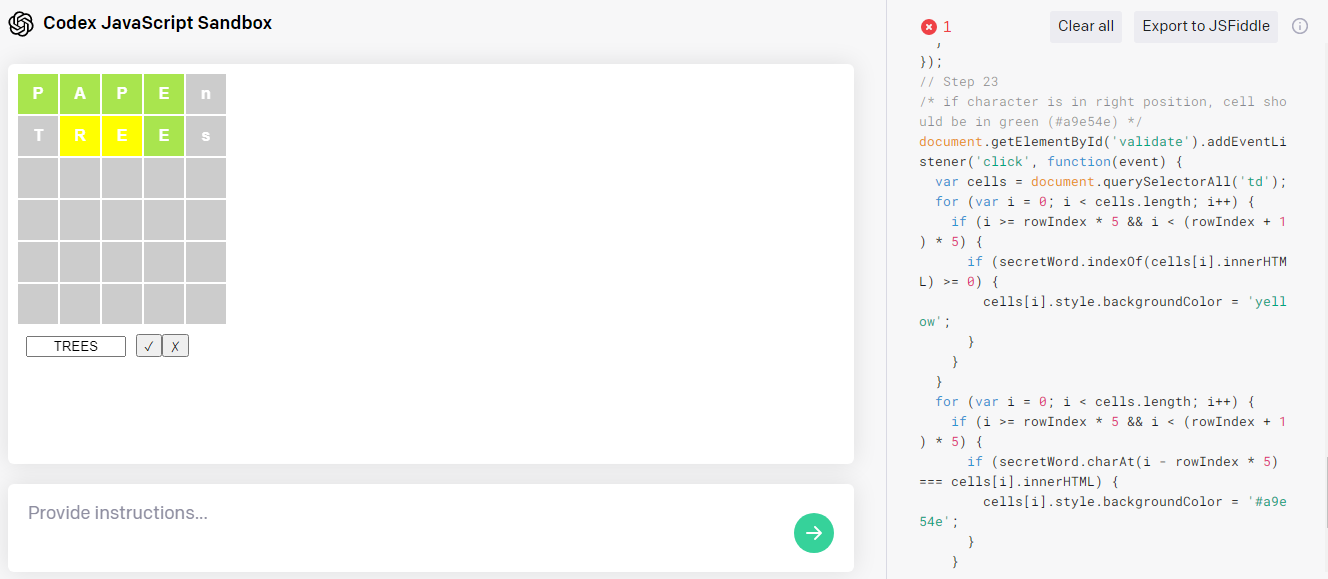
Task: Click the OpenAI logo icon
Action: (21, 23)
